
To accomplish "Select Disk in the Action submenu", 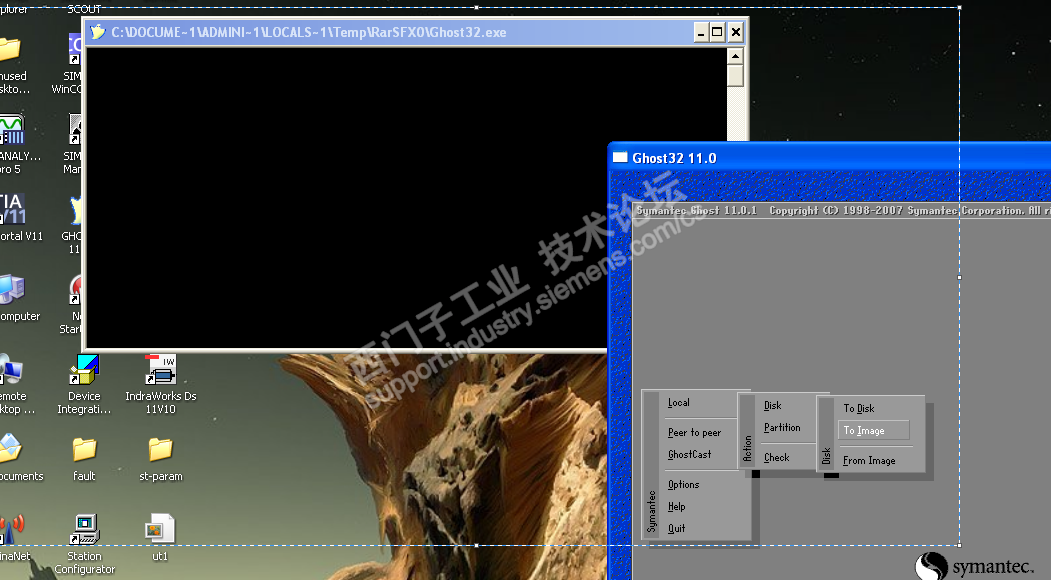I will coord(772,405).
